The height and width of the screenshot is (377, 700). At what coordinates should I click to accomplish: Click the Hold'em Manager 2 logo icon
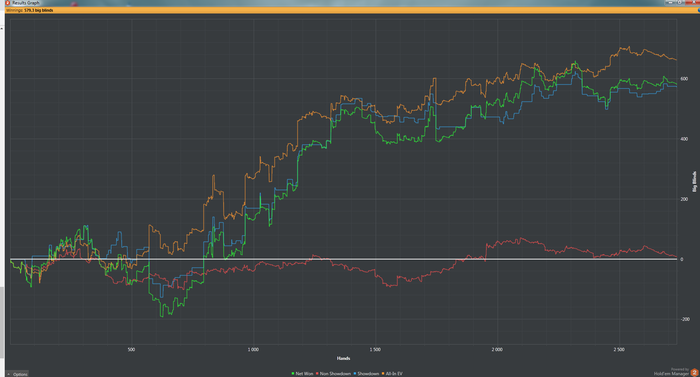[x=694, y=373]
